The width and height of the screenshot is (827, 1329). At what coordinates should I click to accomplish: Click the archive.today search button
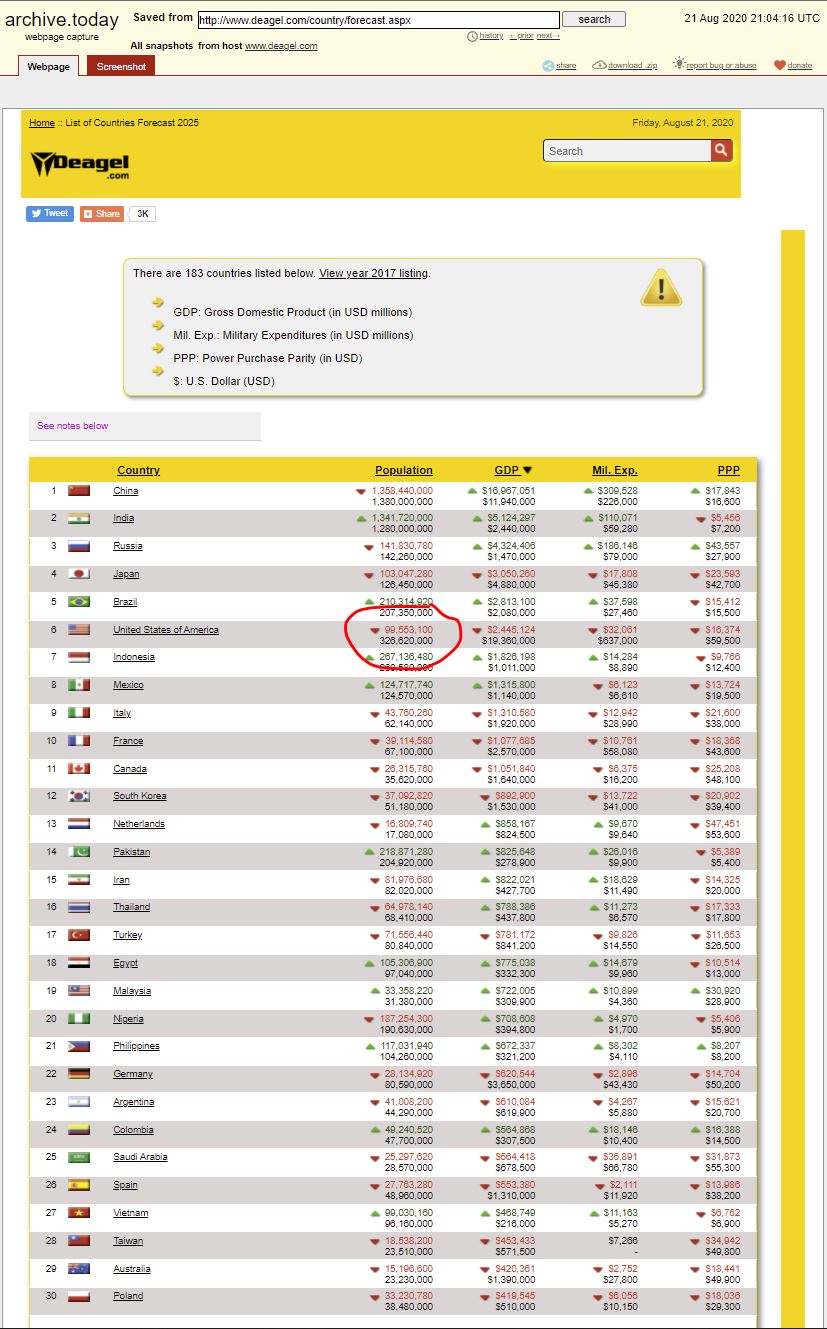click(594, 19)
